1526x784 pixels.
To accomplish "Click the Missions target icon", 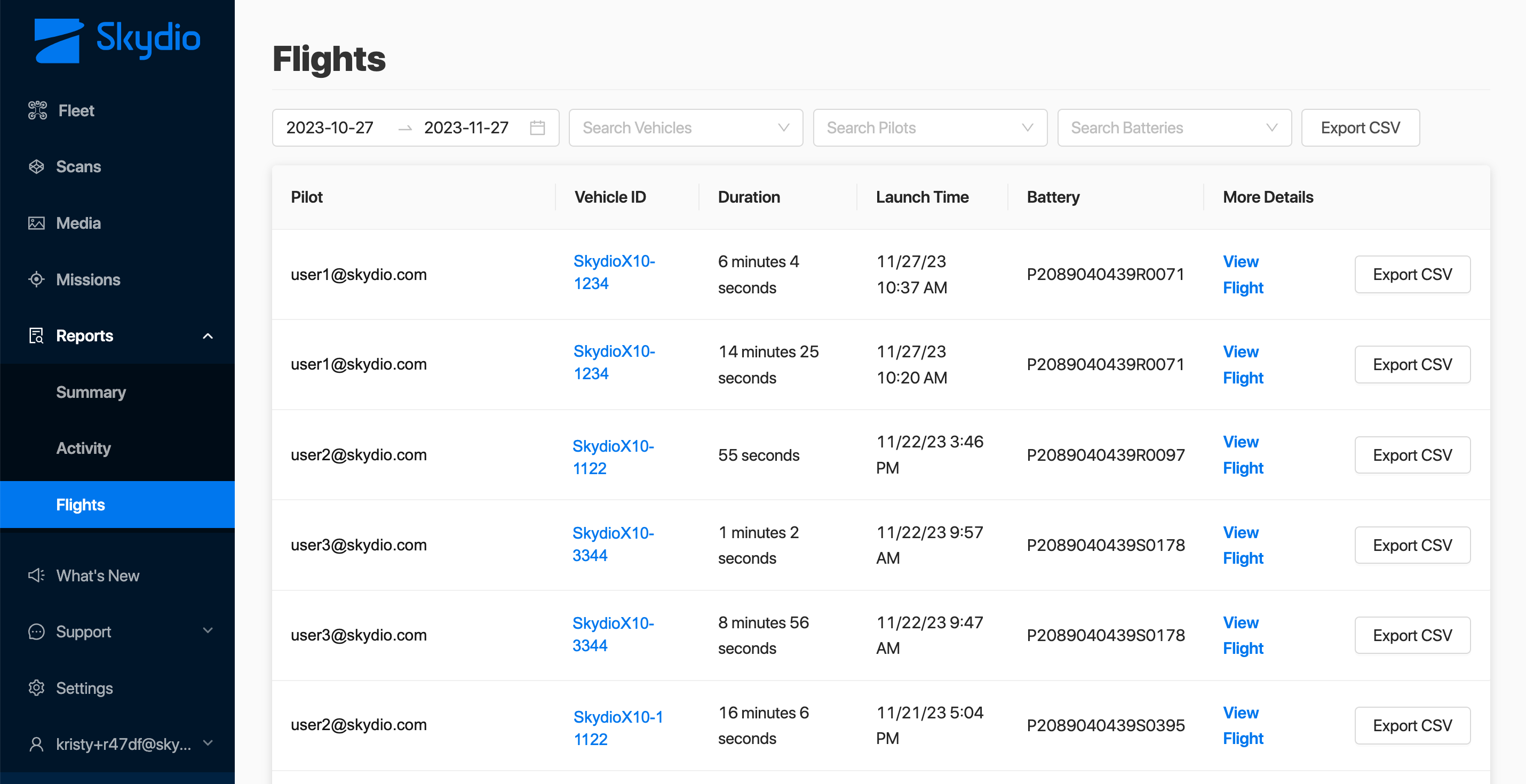I will tap(36, 279).
